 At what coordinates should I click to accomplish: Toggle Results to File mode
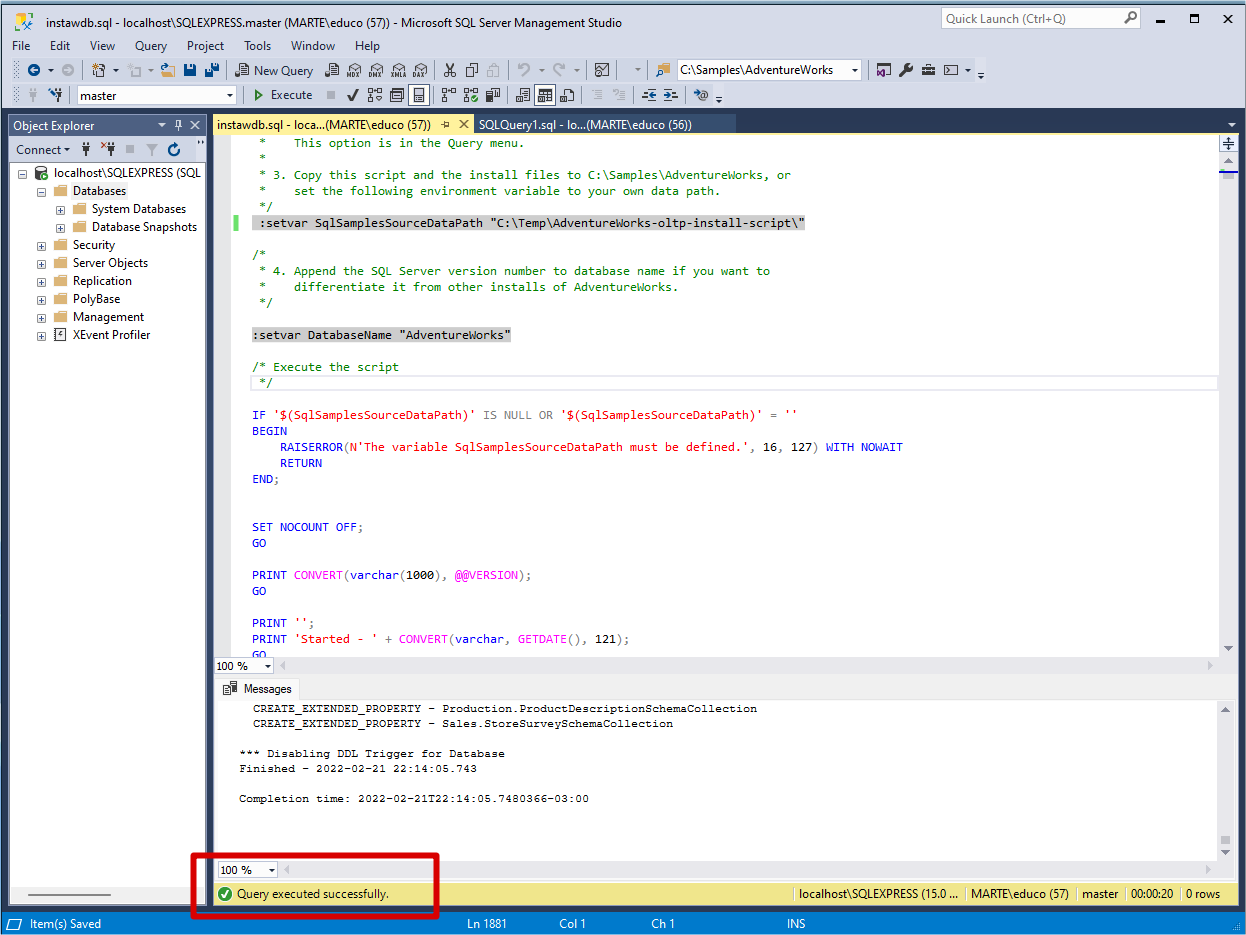(567, 95)
